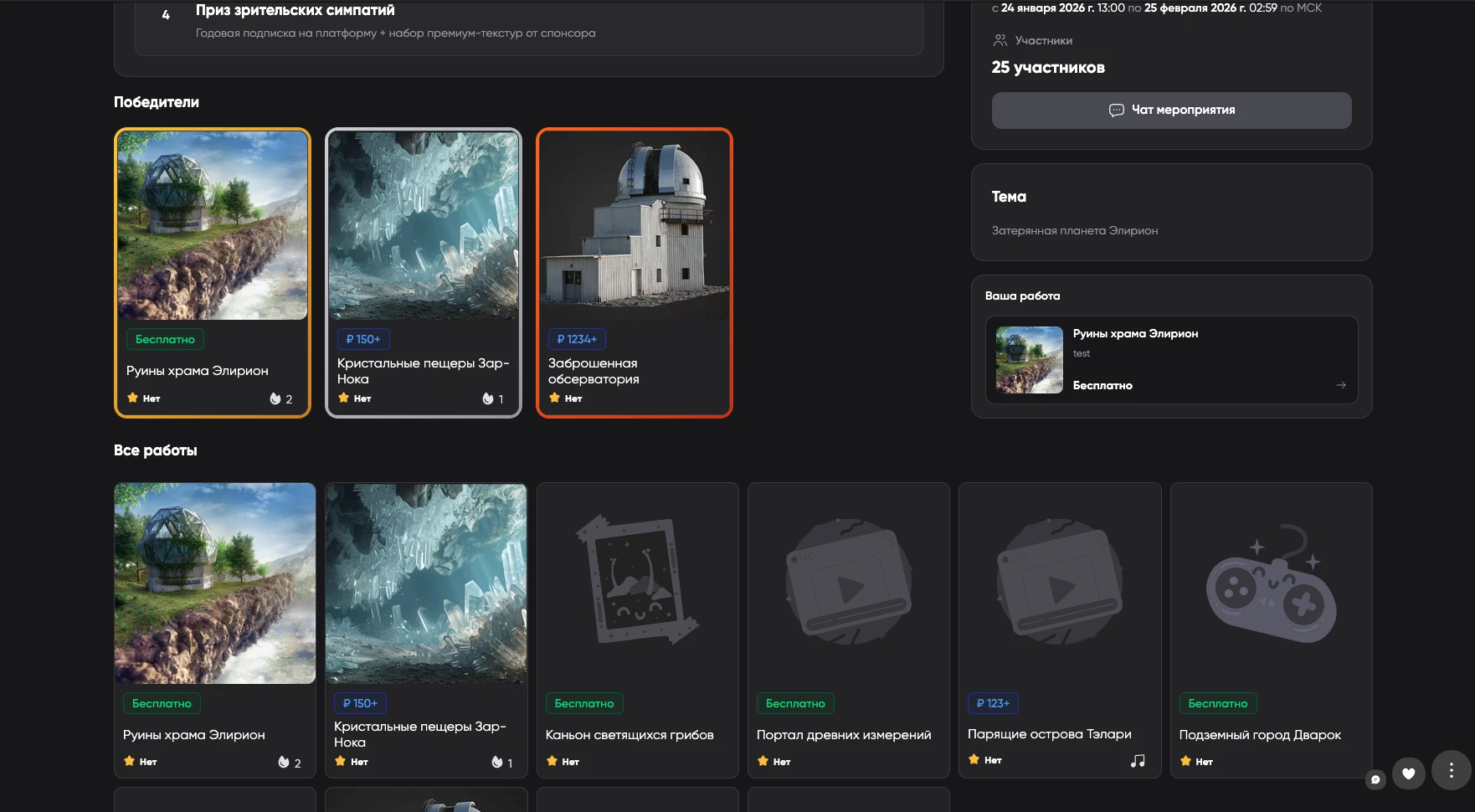Click the ₽ 123+ price tag on Парящие острова
Image resolution: width=1475 pixels, height=812 pixels.
(993, 703)
